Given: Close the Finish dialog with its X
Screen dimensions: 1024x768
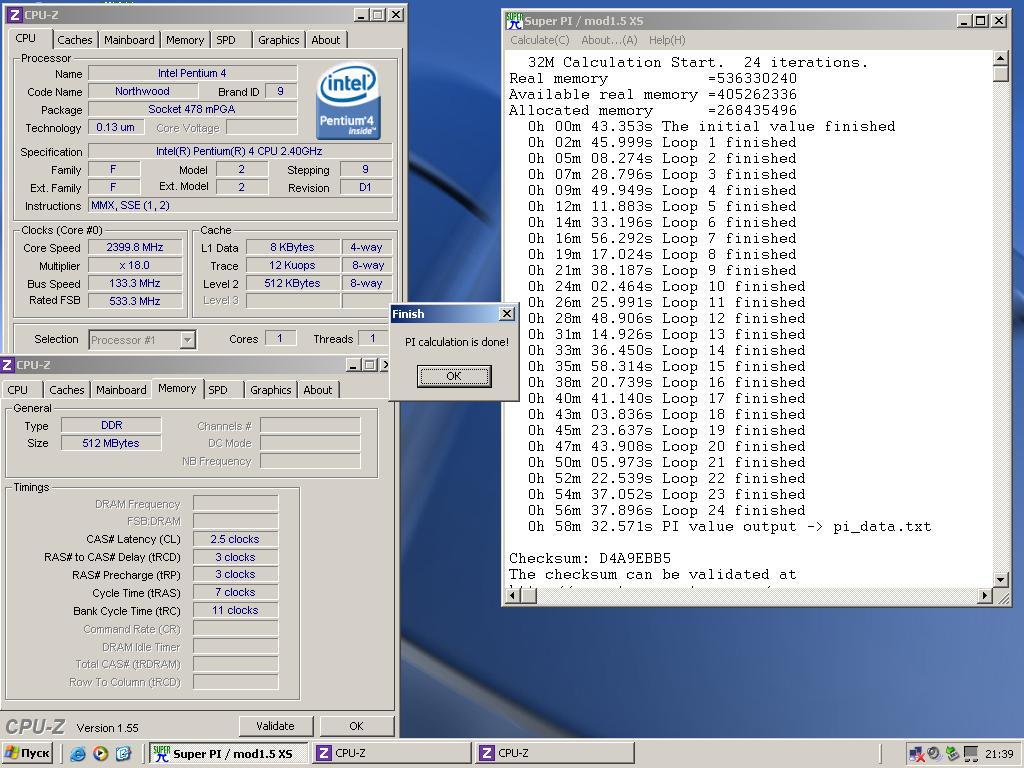Looking at the screenshot, I should [x=507, y=314].
